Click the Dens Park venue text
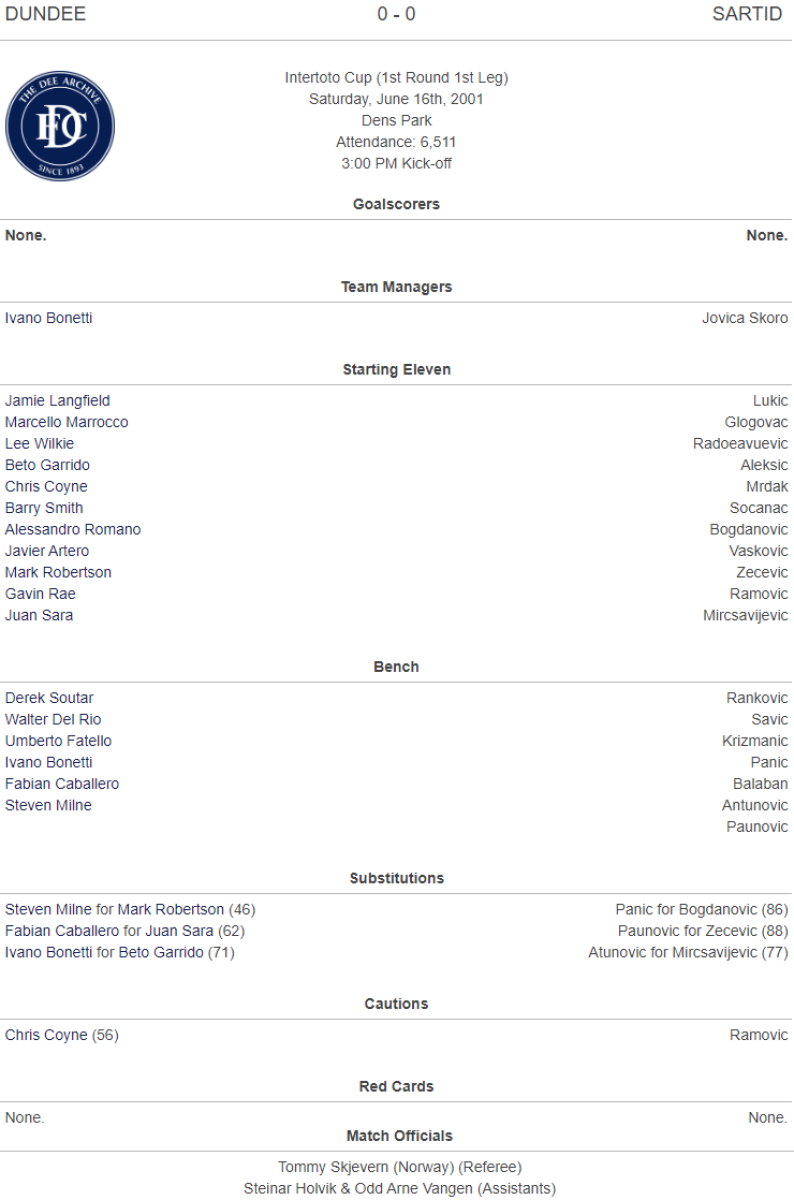Image resolution: width=794 pixels, height=1200 pixels. pyautogui.click(x=396, y=120)
